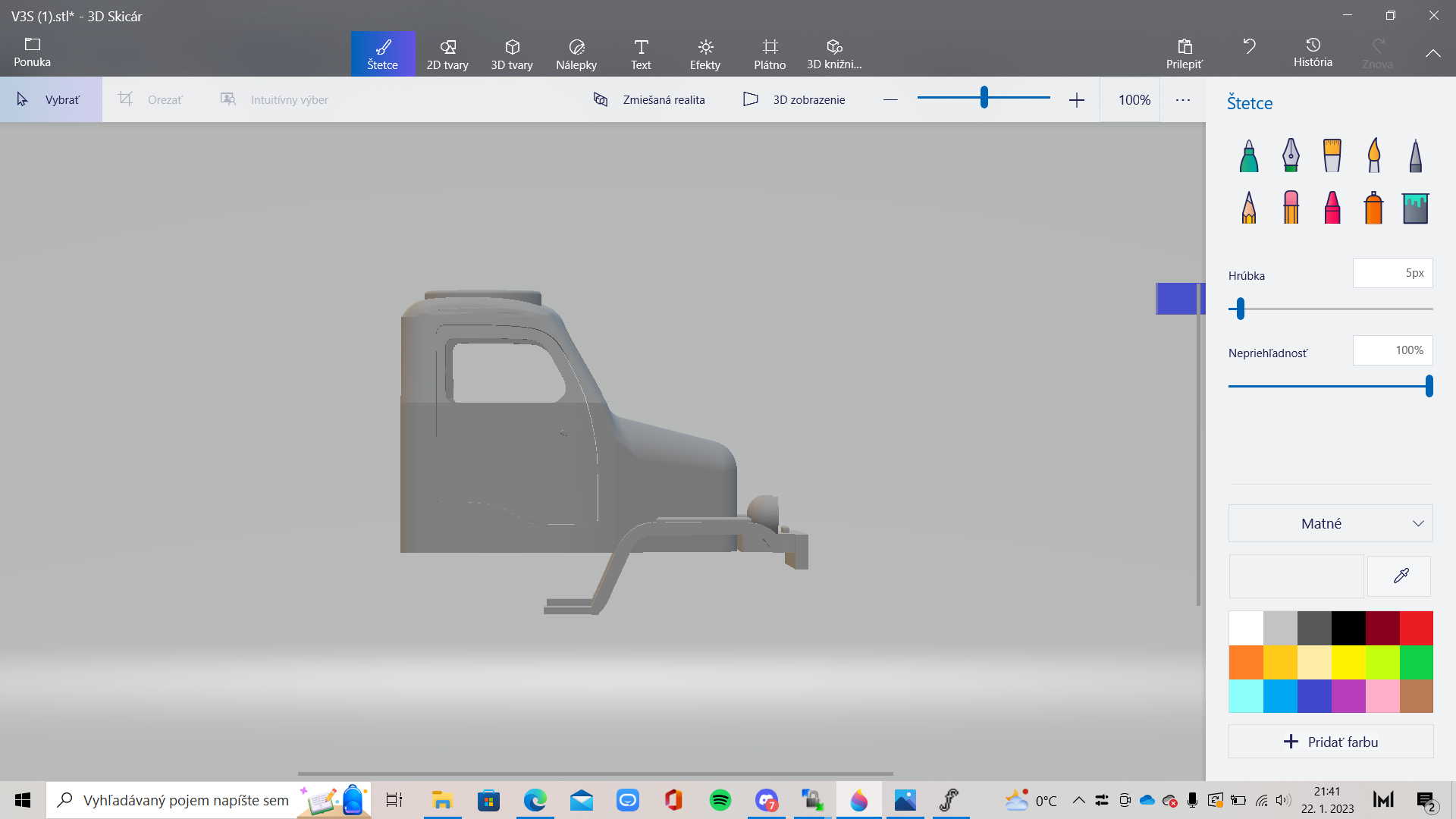Collapse the ribbon with the chevron
This screenshot has height=819, width=1456.
[1432, 53]
